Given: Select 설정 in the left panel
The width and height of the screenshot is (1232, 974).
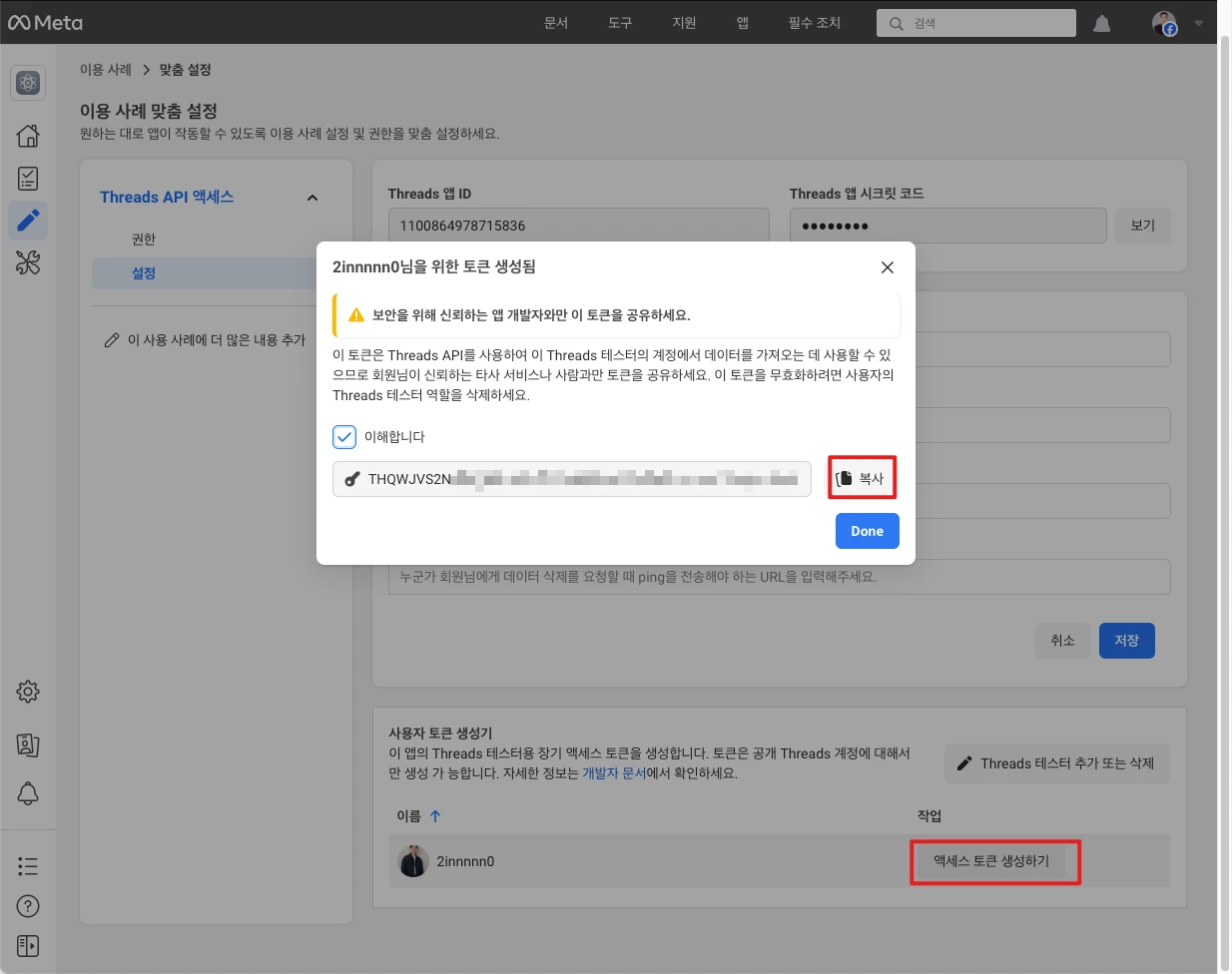Looking at the screenshot, I should click(205, 273).
